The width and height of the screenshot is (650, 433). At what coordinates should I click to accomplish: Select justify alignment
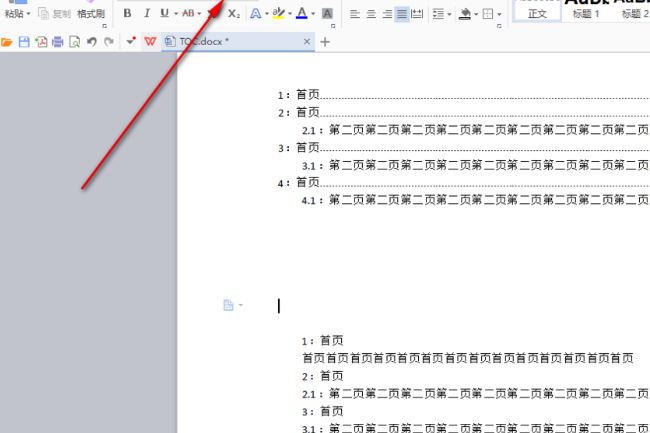[x=402, y=14]
